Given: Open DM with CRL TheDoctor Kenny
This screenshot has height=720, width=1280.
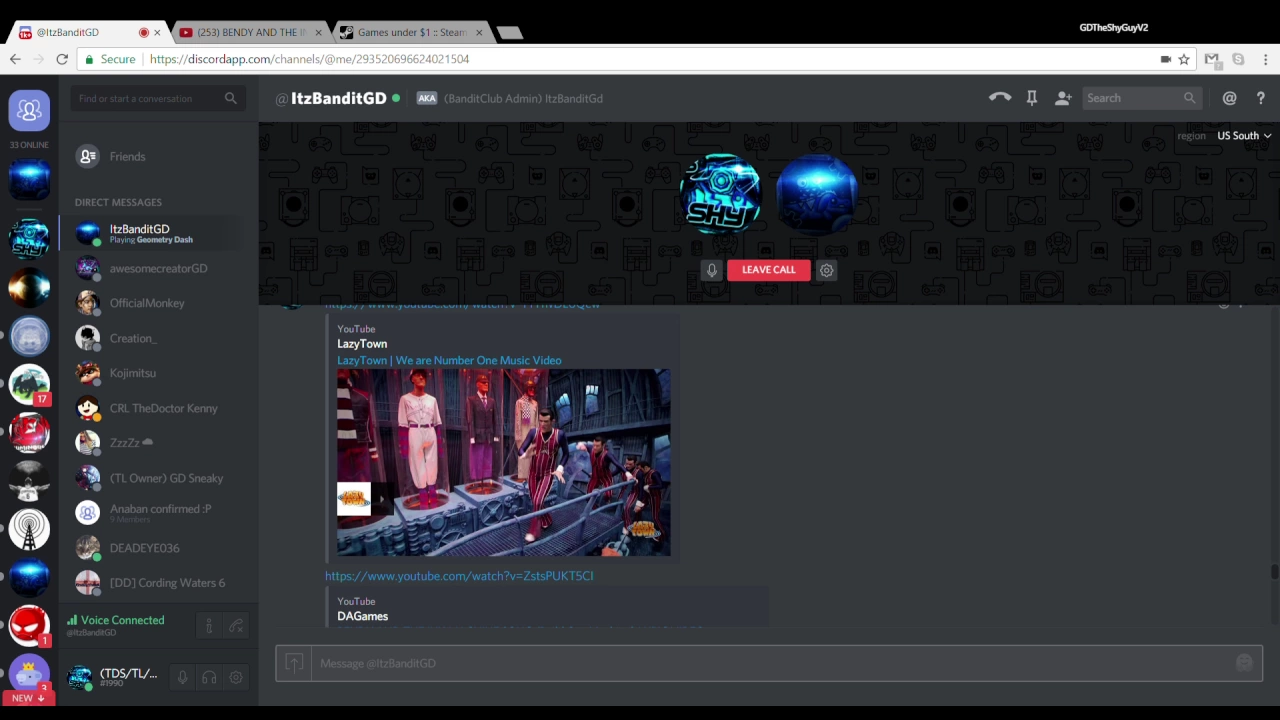Looking at the screenshot, I should tap(158, 408).
